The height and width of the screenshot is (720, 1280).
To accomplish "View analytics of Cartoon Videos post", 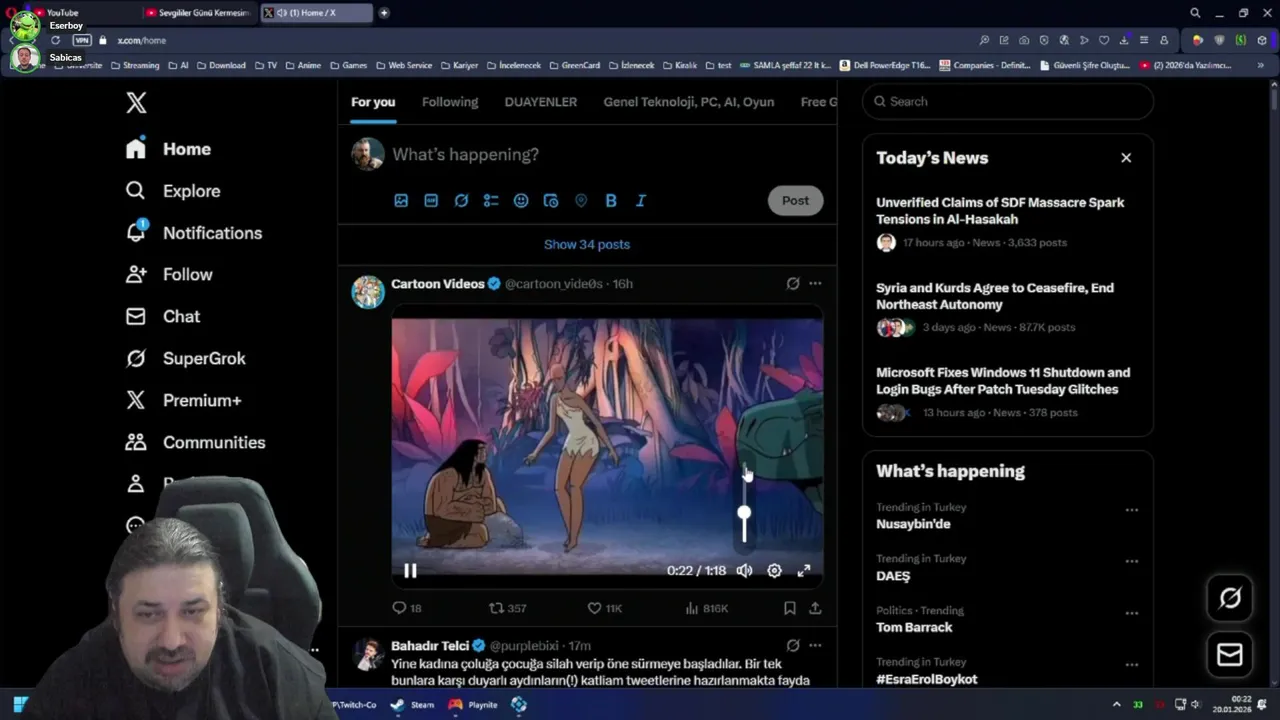I will pos(706,608).
